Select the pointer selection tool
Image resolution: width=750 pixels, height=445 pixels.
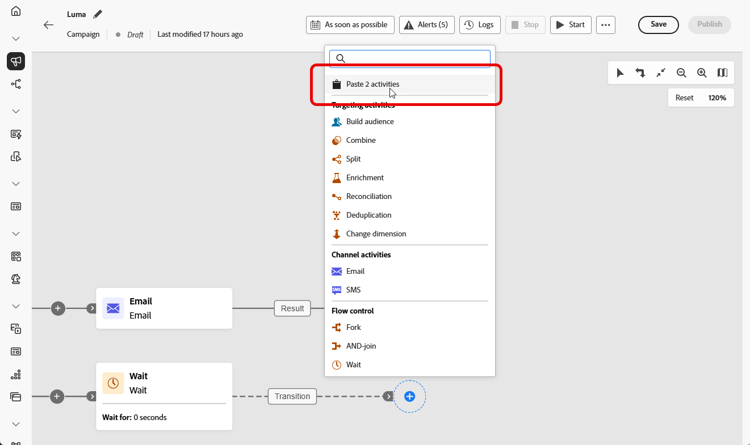pos(620,73)
